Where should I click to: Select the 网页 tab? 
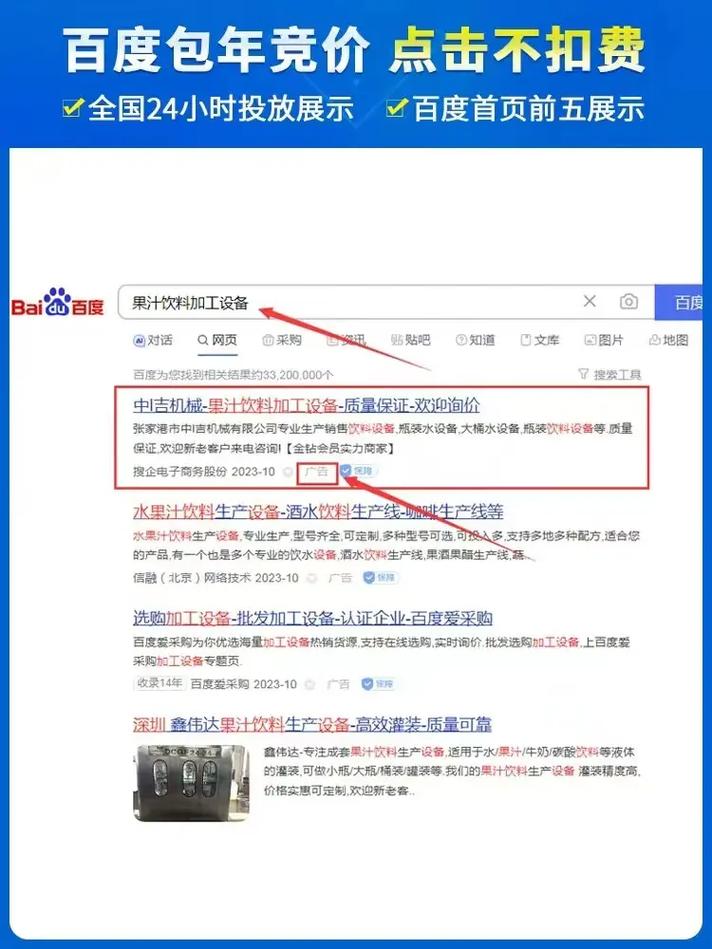pos(217,340)
